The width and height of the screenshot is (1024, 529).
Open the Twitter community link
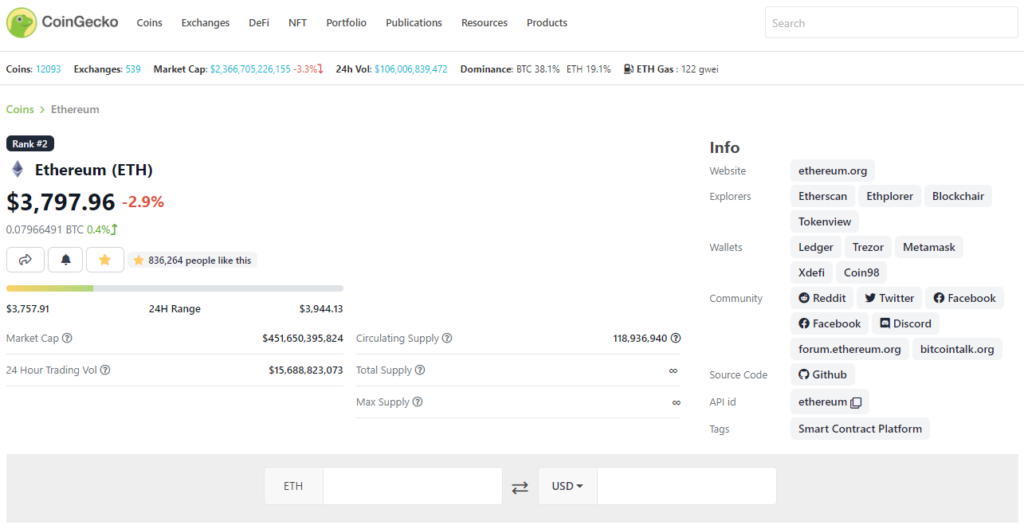889,298
